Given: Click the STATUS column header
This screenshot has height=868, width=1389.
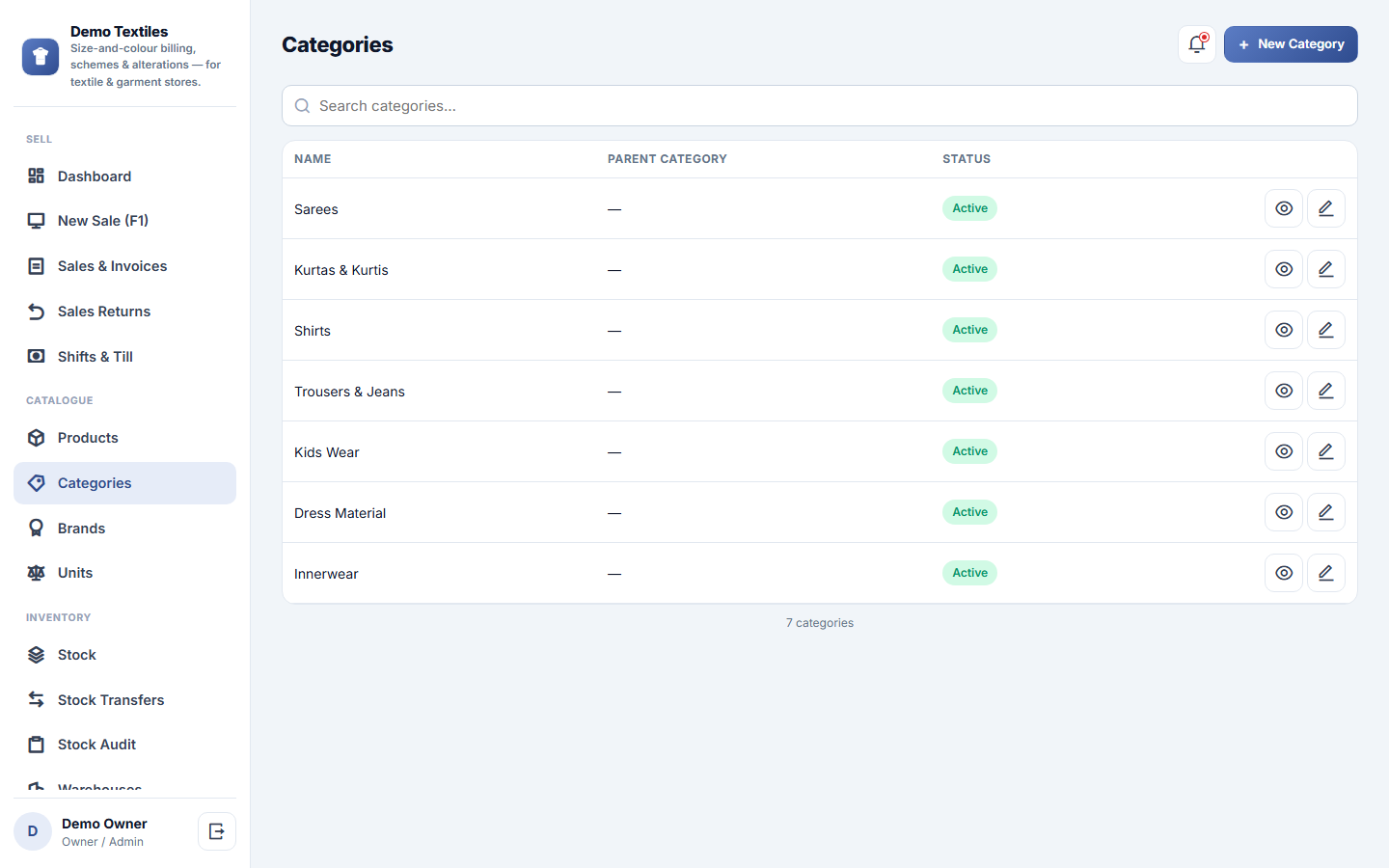Looking at the screenshot, I should (967, 159).
